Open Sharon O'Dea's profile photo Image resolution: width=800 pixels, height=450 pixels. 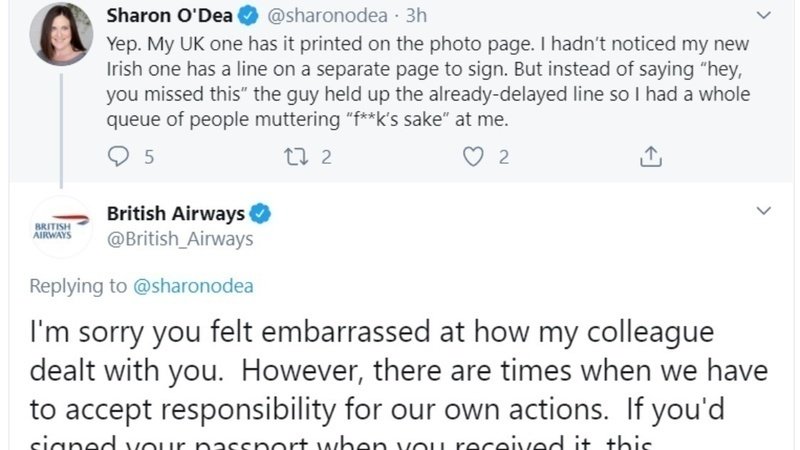point(62,33)
